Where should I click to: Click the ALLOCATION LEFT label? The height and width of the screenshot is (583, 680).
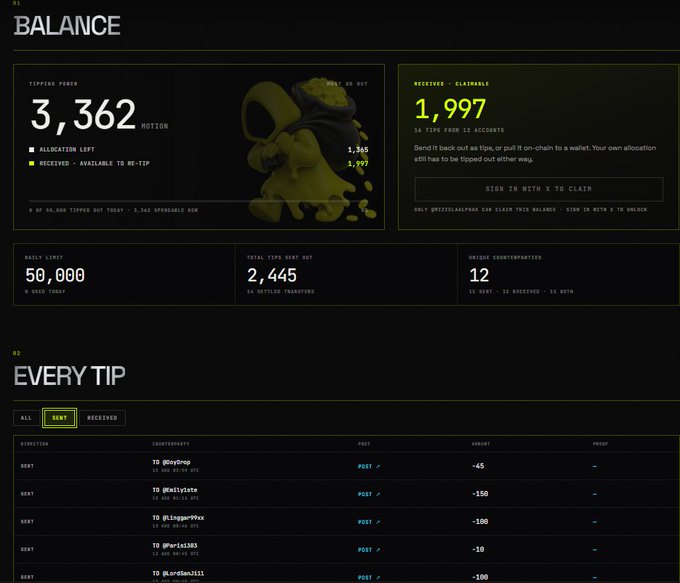point(67,150)
